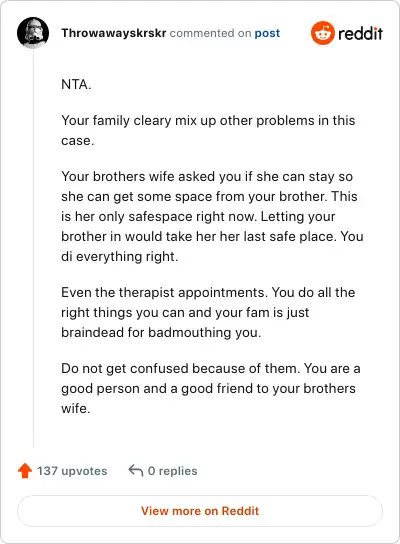Click the "Your family cleary mix up" paragraph

coord(208,130)
